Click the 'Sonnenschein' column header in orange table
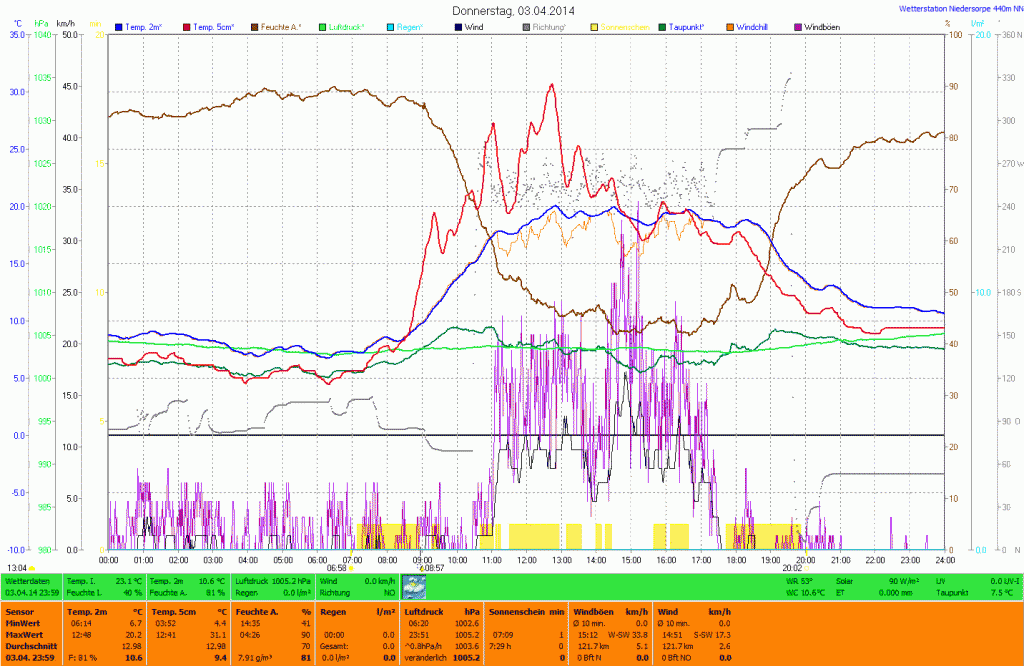1024x666 pixels. pos(518,612)
